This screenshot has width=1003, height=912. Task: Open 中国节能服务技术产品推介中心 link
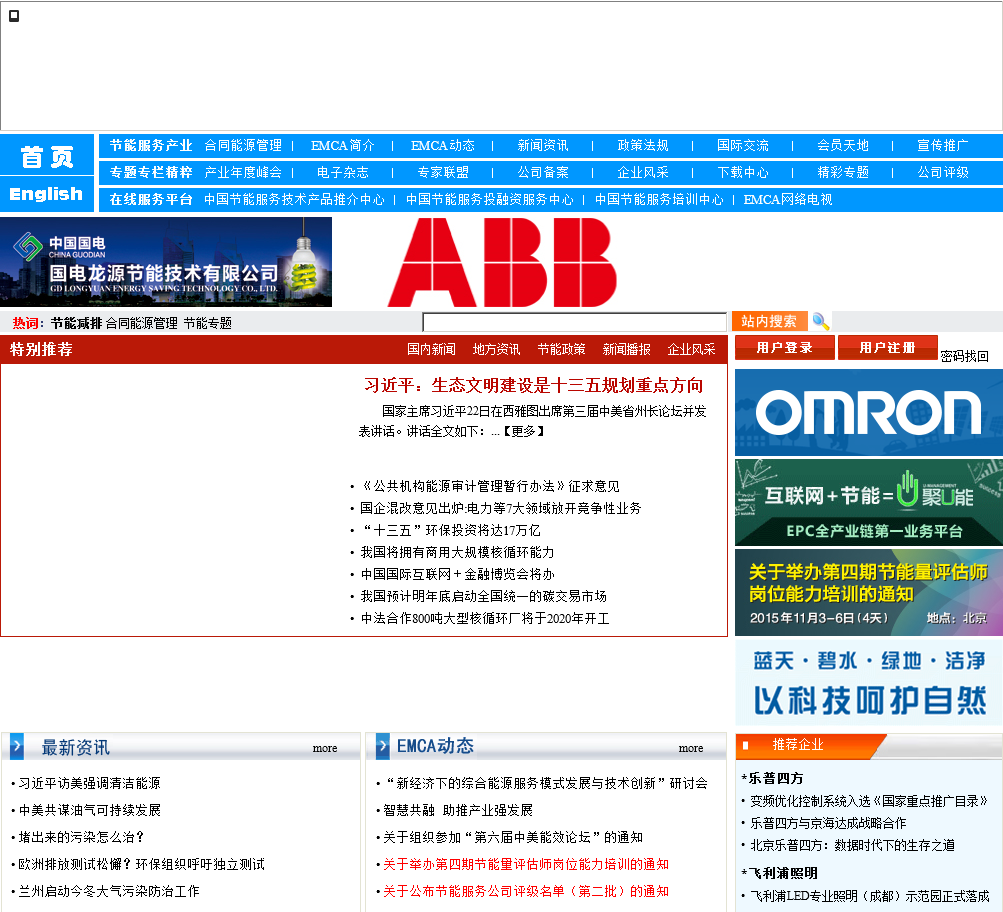[x=294, y=200]
